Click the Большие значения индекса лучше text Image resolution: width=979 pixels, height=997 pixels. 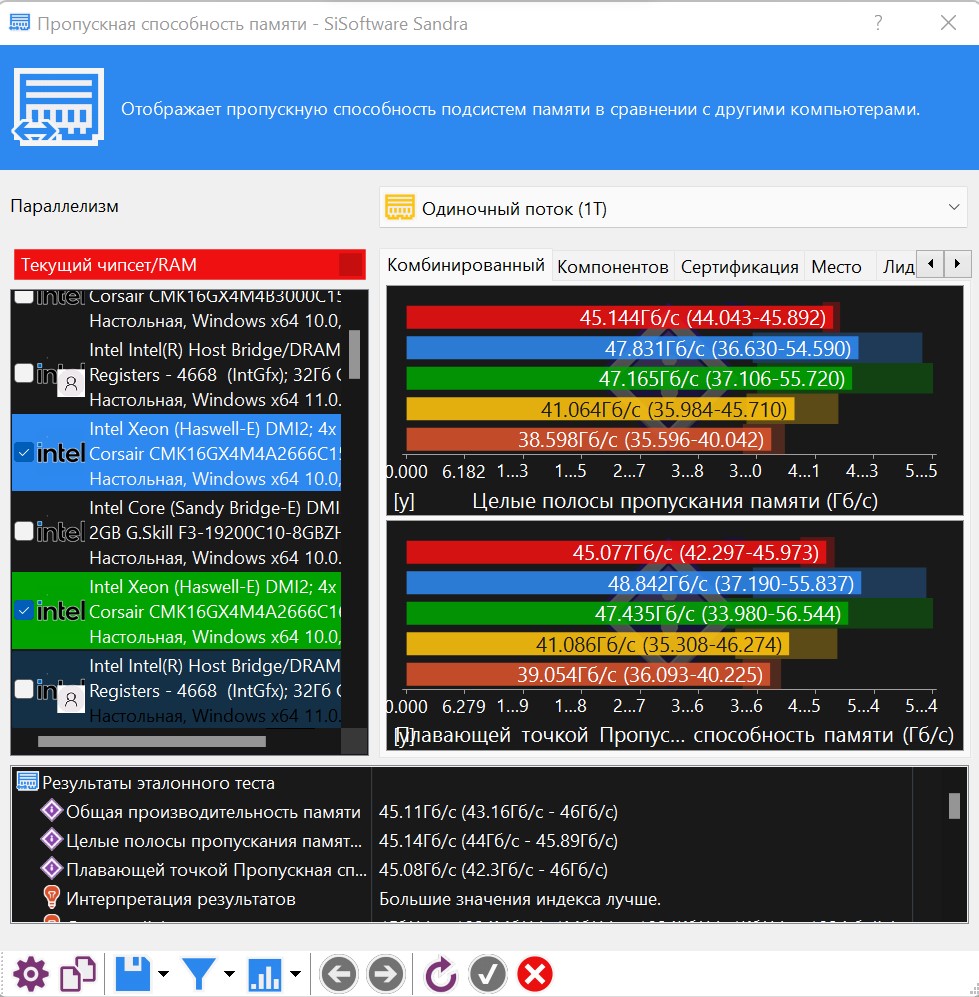(519, 899)
